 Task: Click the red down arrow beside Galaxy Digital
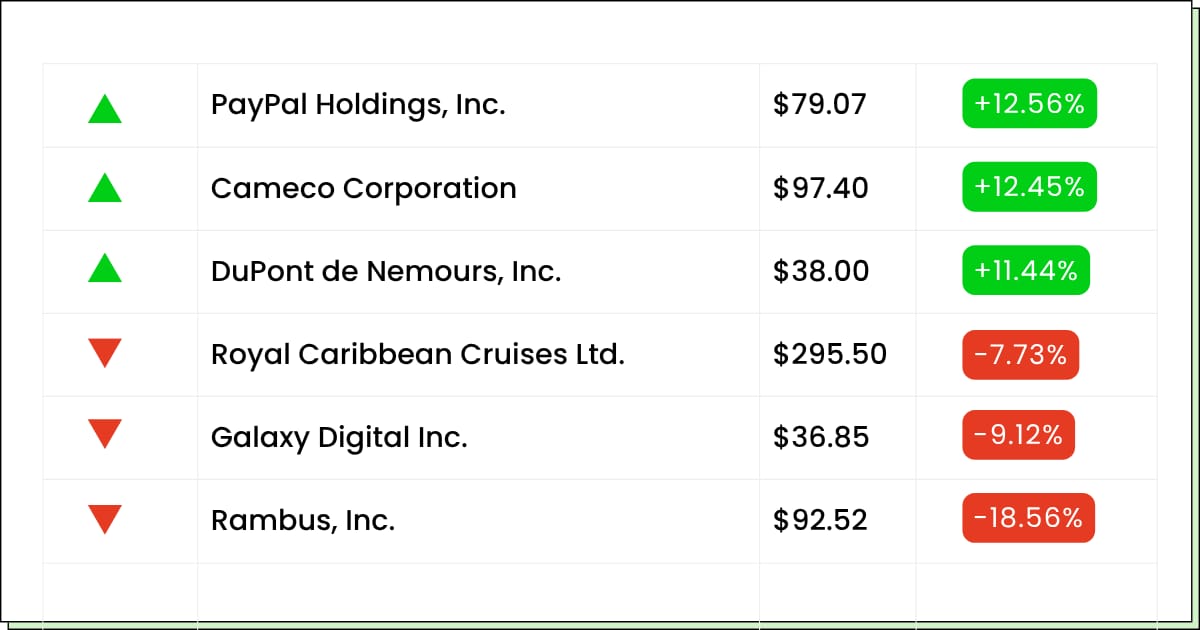click(x=105, y=434)
